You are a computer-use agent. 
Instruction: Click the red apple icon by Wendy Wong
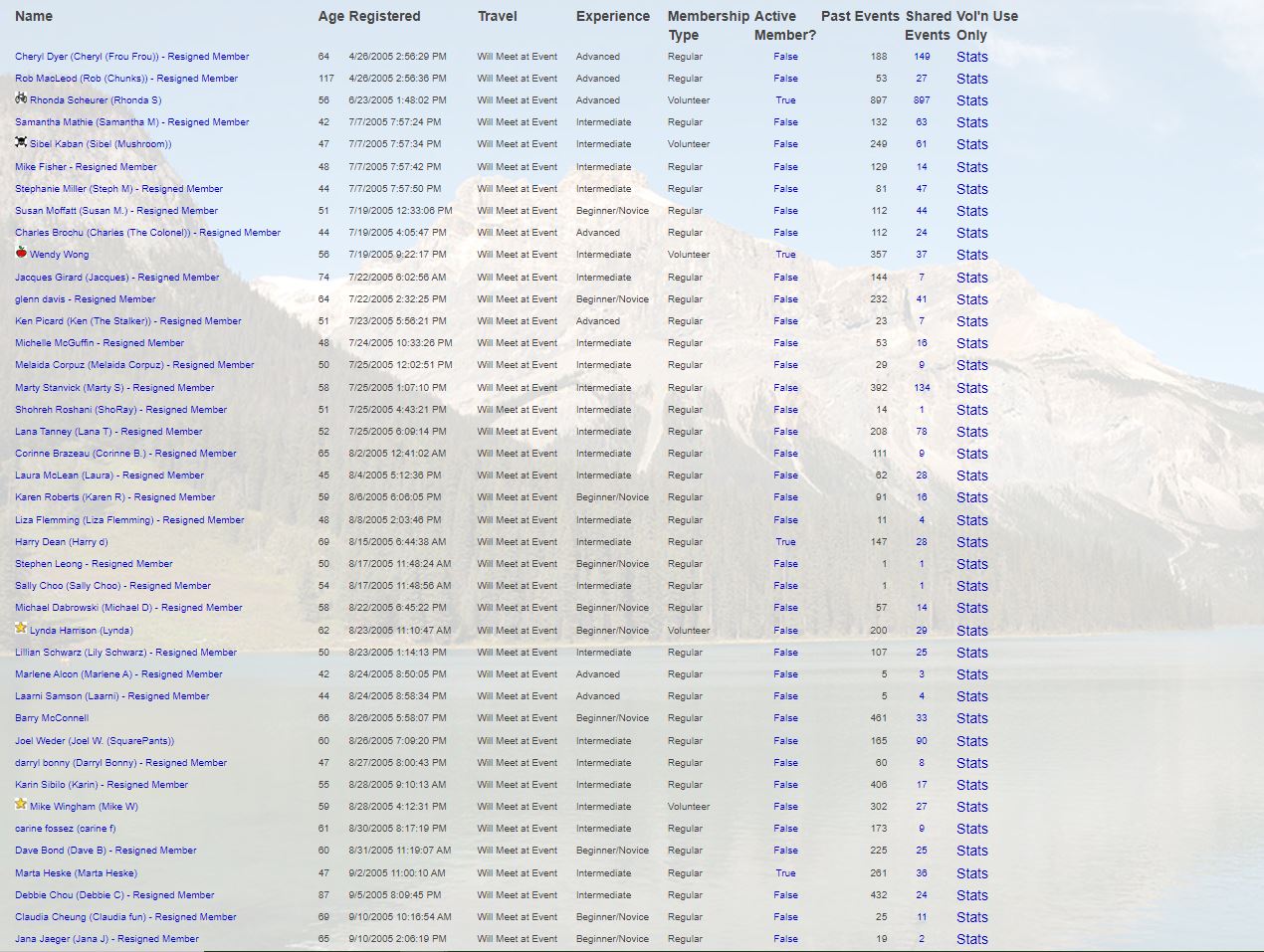point(21,253)
